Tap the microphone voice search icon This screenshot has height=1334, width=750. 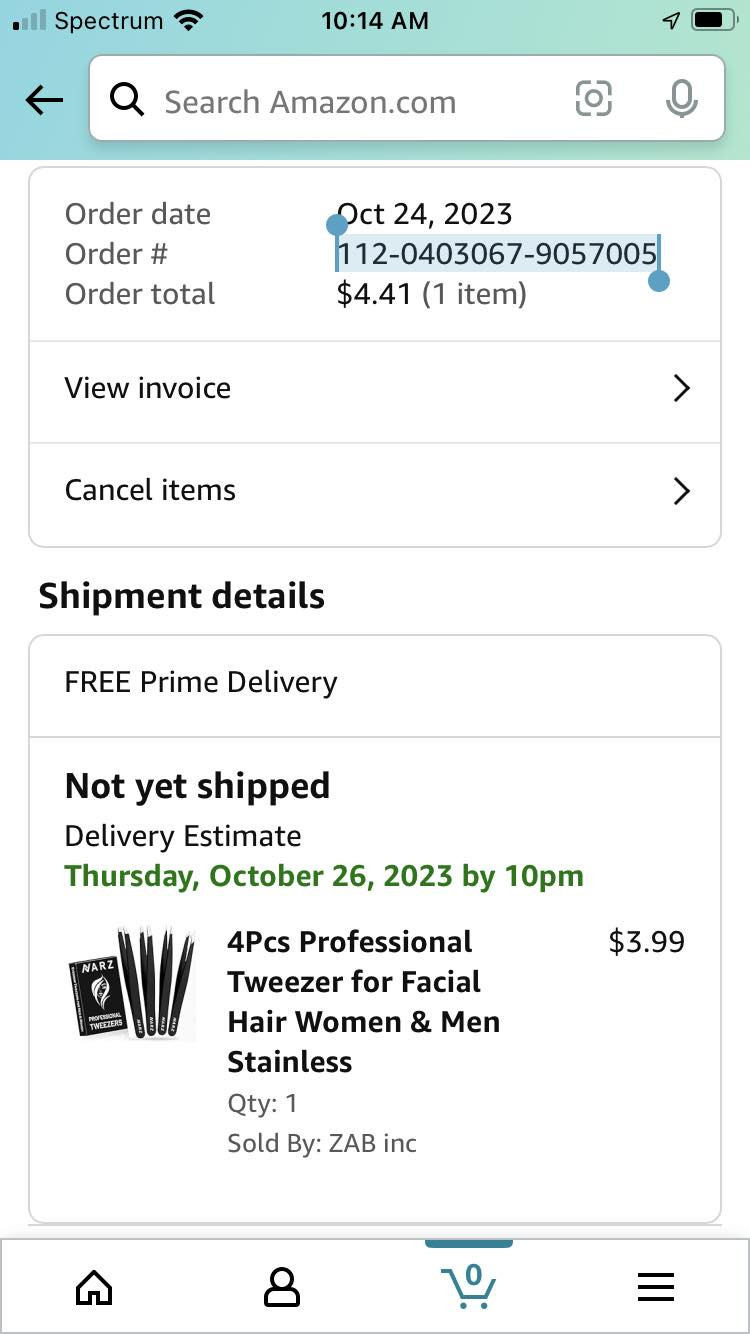click(x=681, y=99)
